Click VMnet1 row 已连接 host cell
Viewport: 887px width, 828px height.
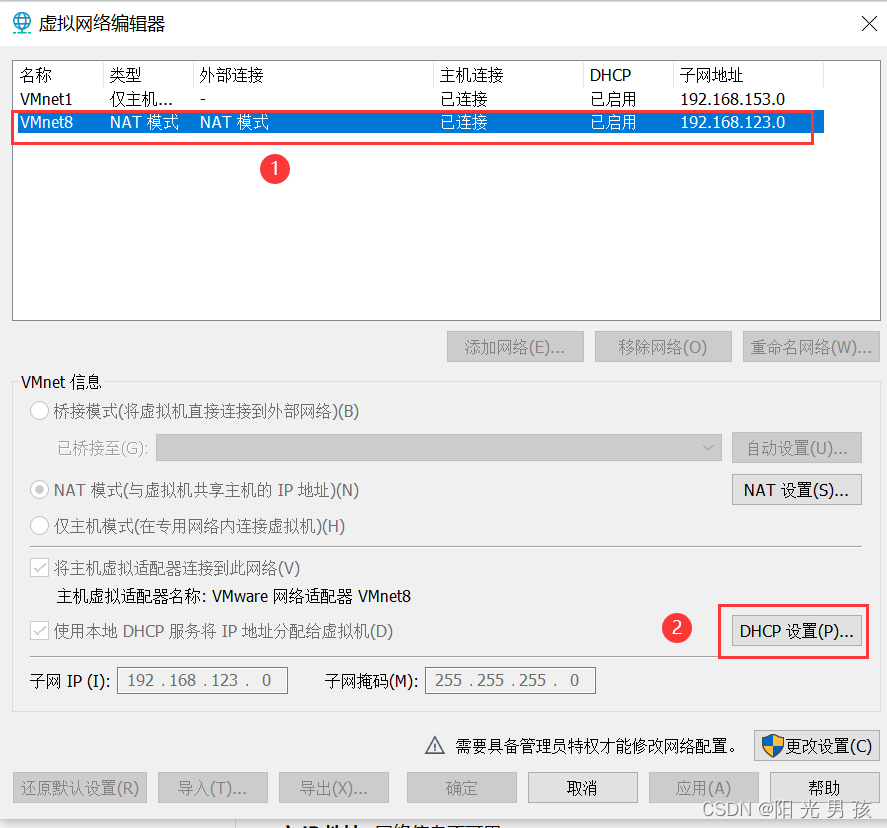464,99
